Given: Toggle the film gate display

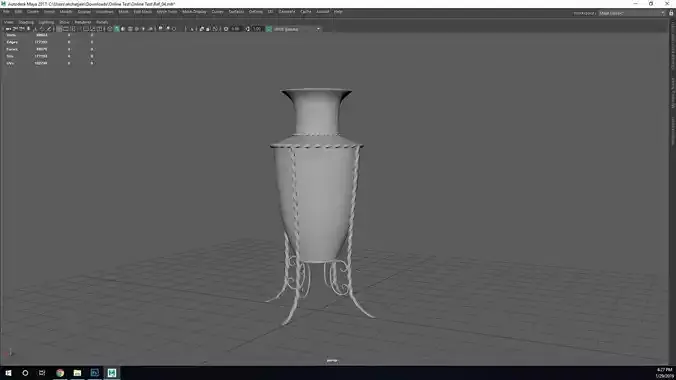Looking at the screenshot, I should click(66, 29).
